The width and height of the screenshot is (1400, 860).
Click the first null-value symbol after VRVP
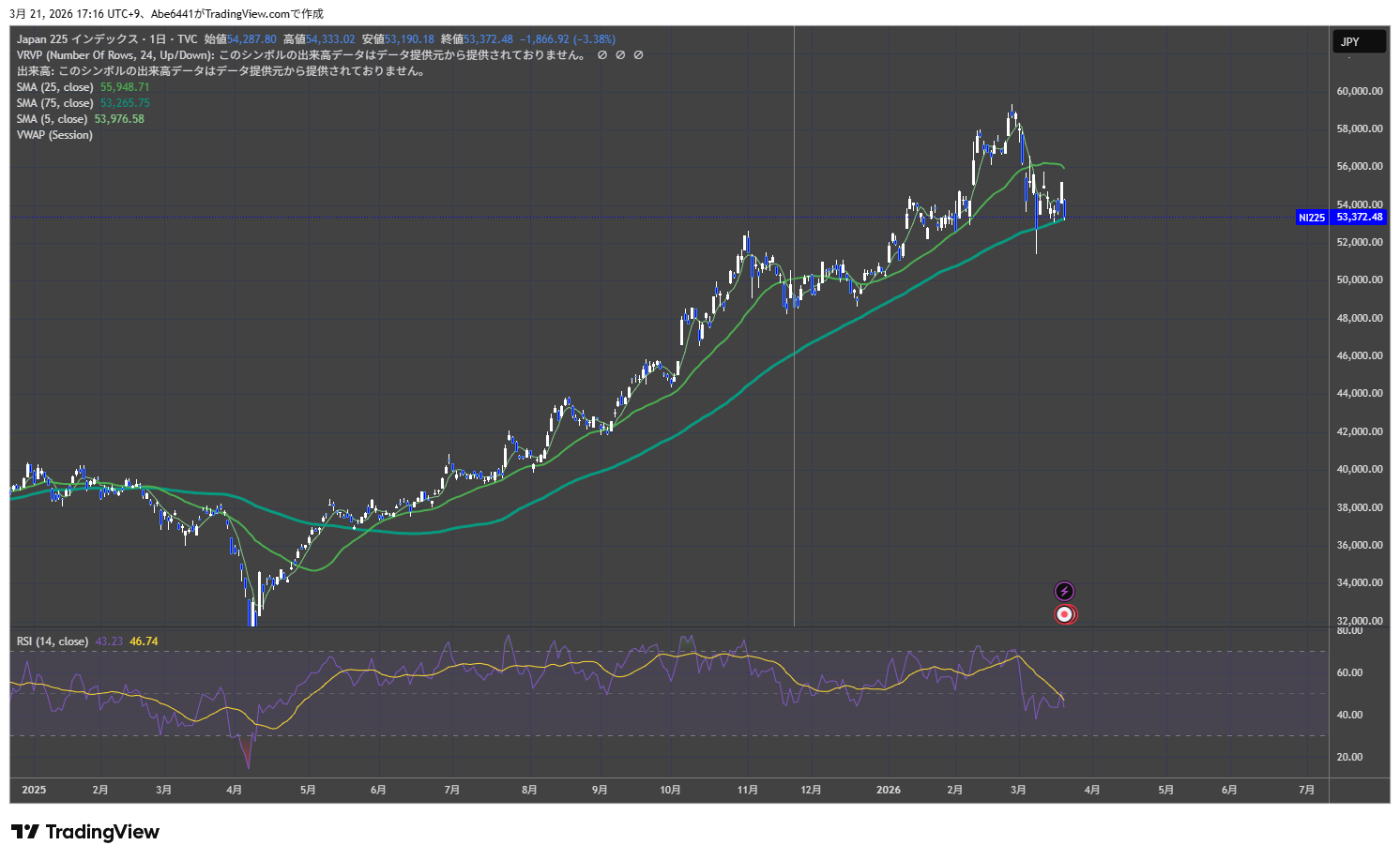[602, 55]
